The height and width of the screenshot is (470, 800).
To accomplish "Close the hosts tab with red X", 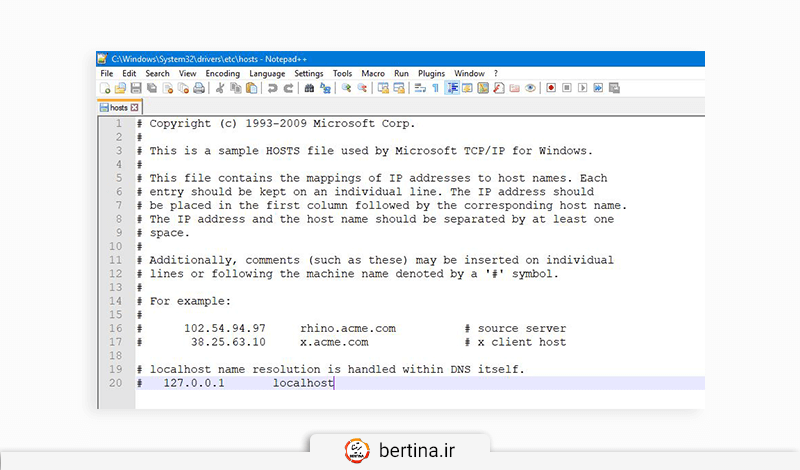I will click(x=135, y=108).
